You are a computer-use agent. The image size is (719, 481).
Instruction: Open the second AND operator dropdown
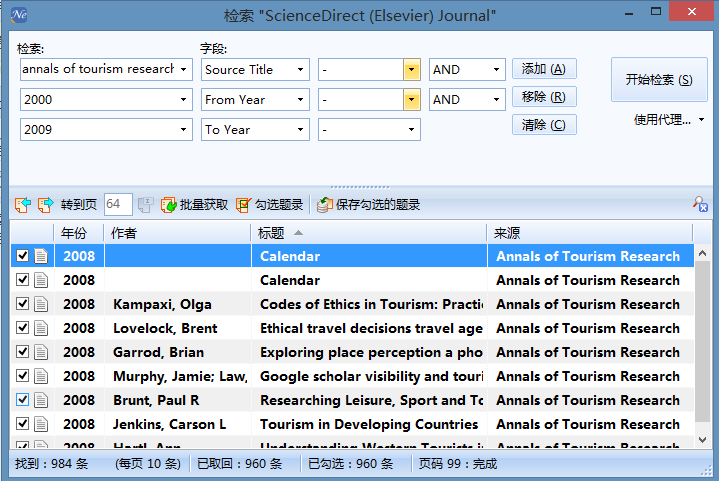click(x=496, y=100)
